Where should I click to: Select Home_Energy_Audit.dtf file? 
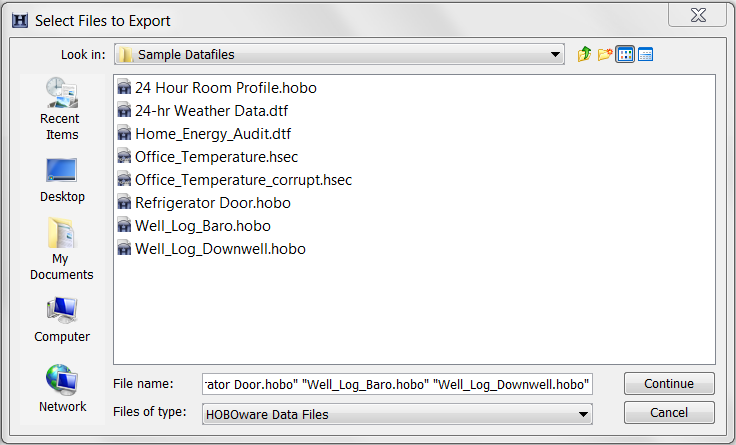coord(213,134)
